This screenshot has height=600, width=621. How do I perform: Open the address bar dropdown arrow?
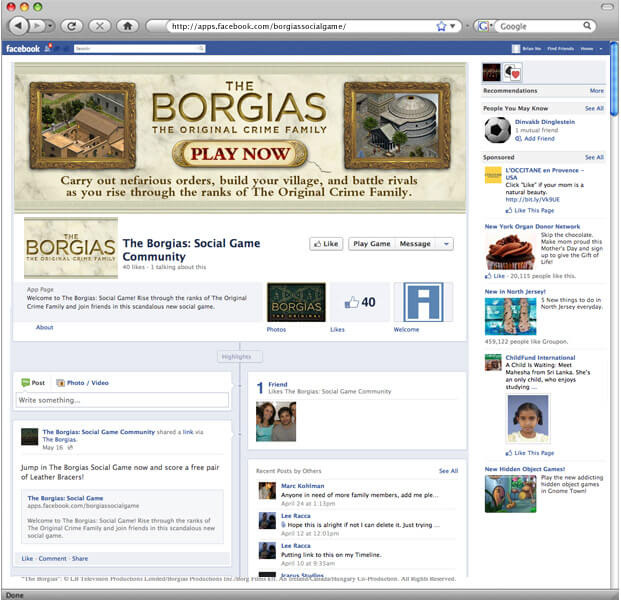tap(453, 26)
